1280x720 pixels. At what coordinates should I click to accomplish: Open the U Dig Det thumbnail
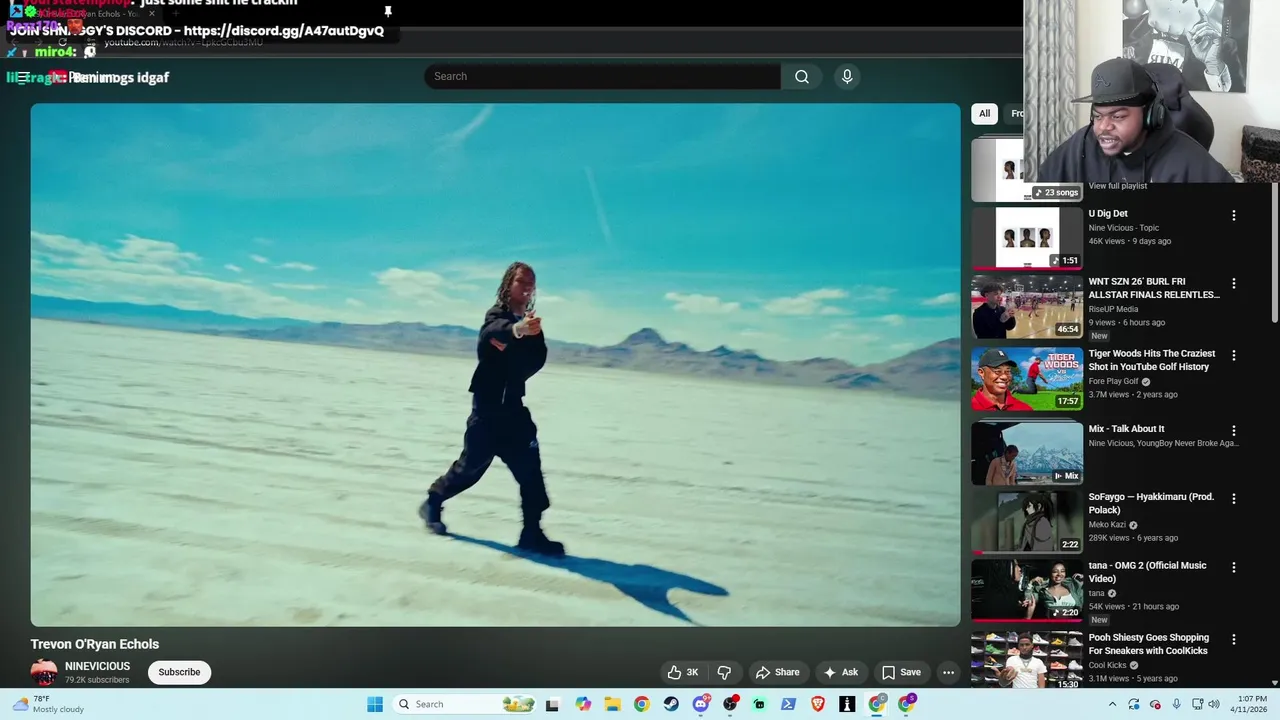point(1027,238)
